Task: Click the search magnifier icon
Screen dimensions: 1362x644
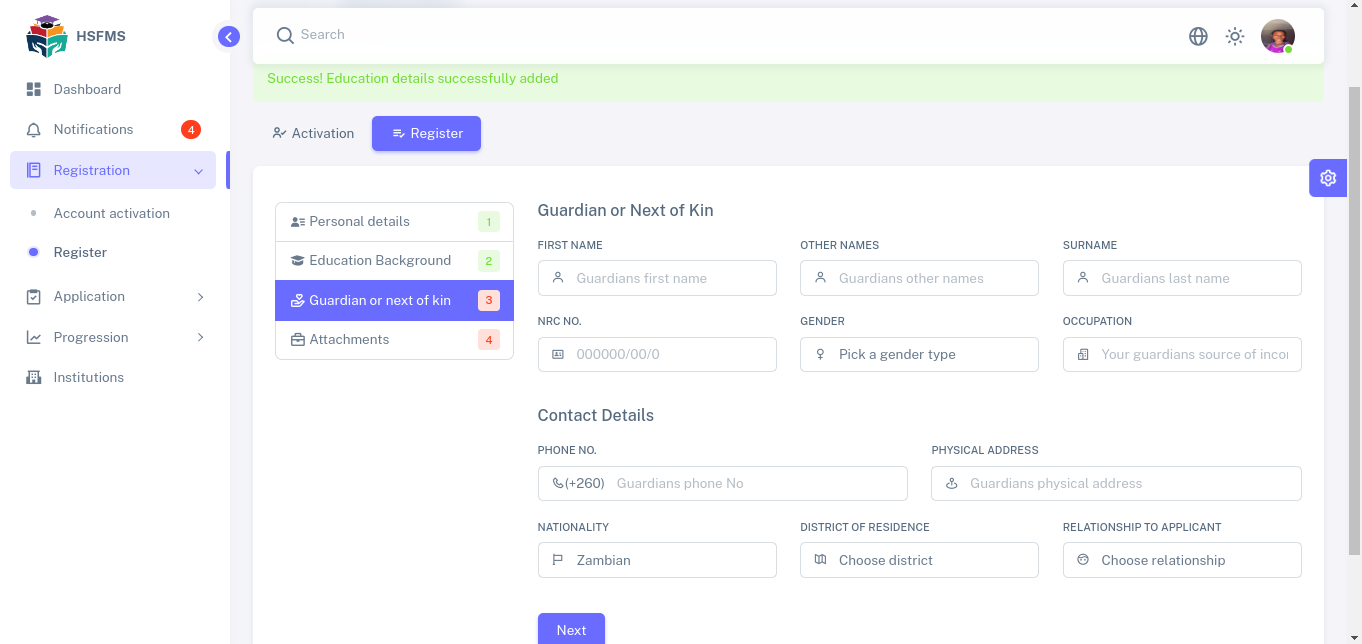Action: 285,36
